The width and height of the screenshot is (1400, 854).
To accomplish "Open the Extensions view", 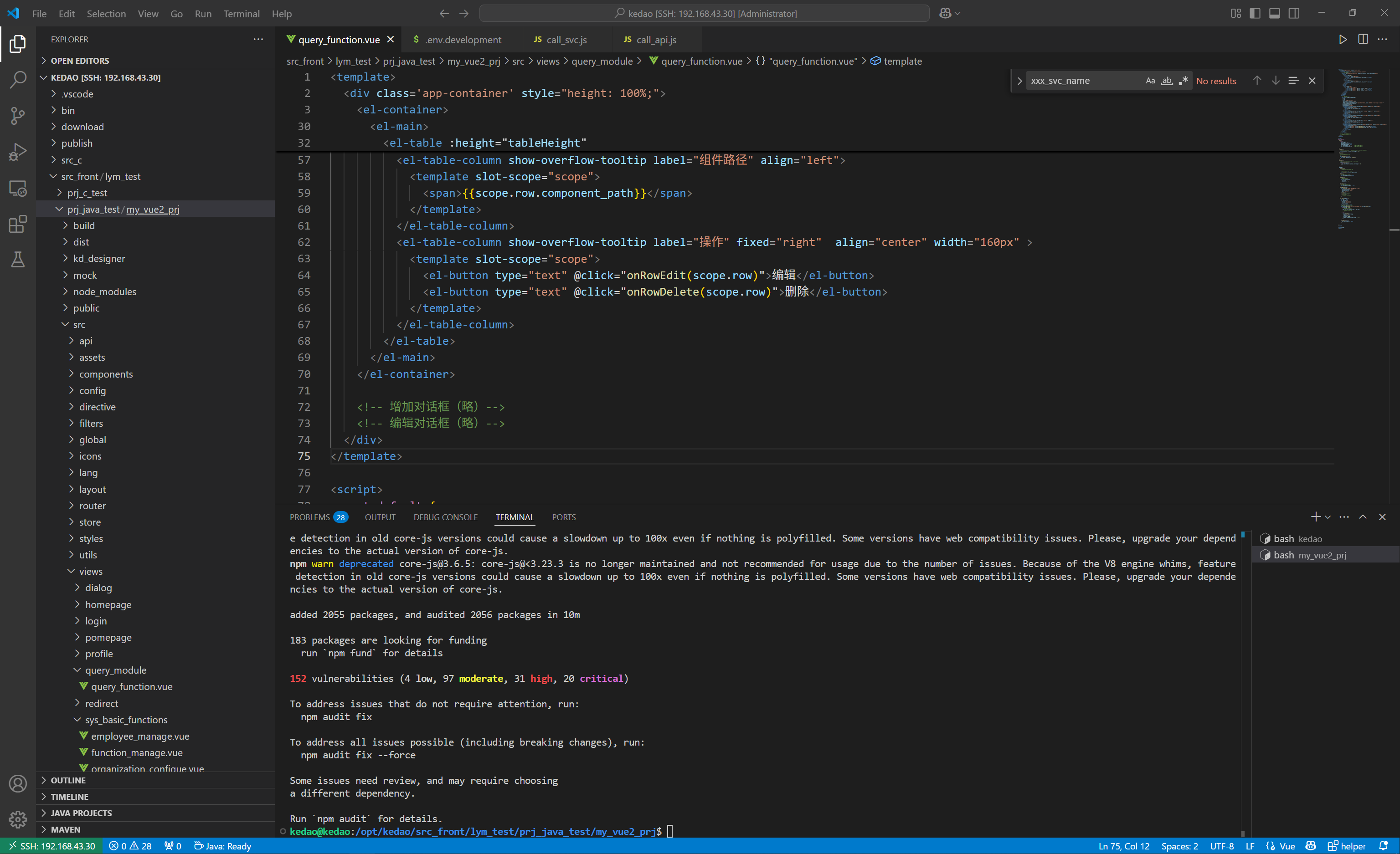I will tap(18, 224).
